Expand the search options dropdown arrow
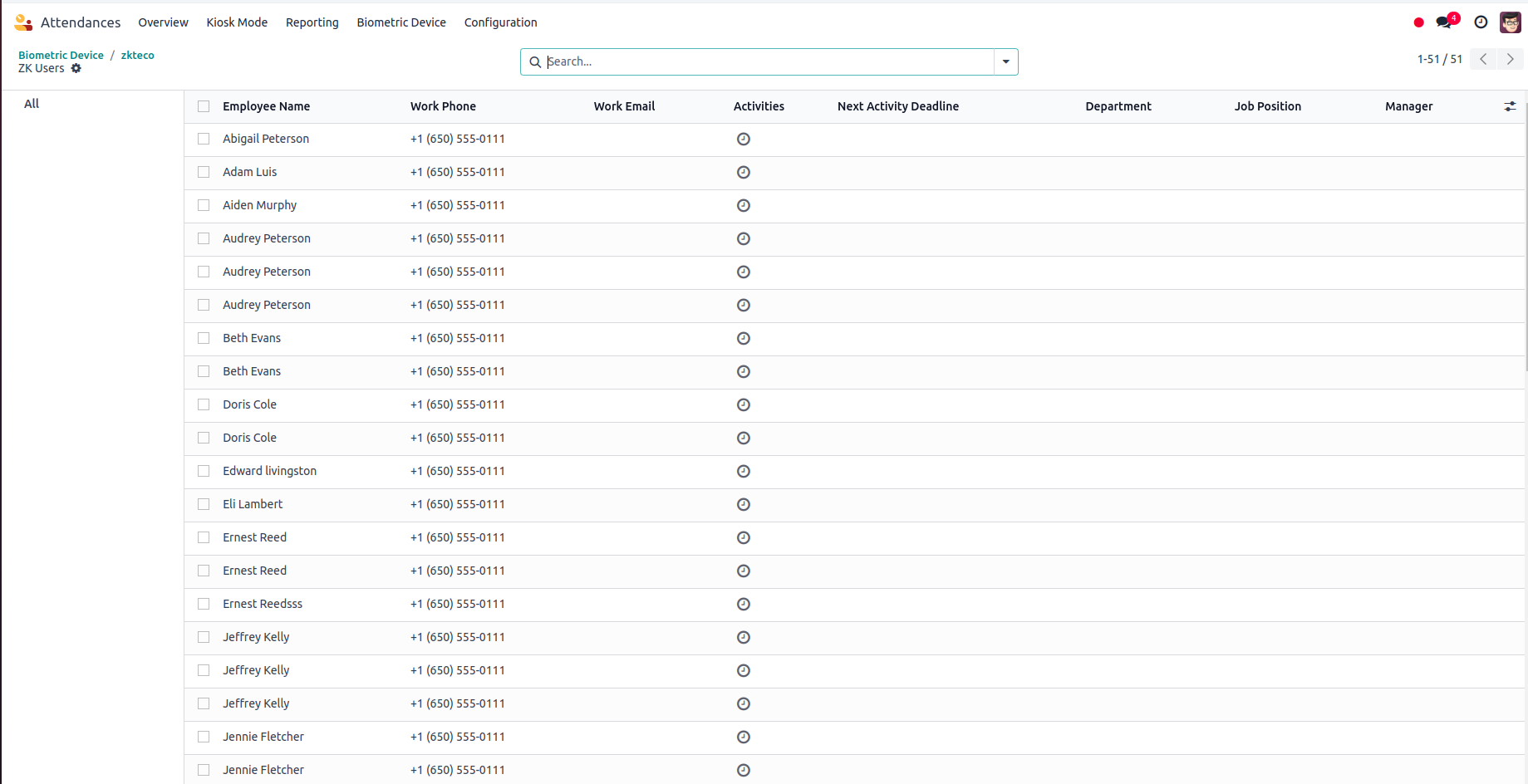Viewport: 1528px width, 784px height. 1005,61
